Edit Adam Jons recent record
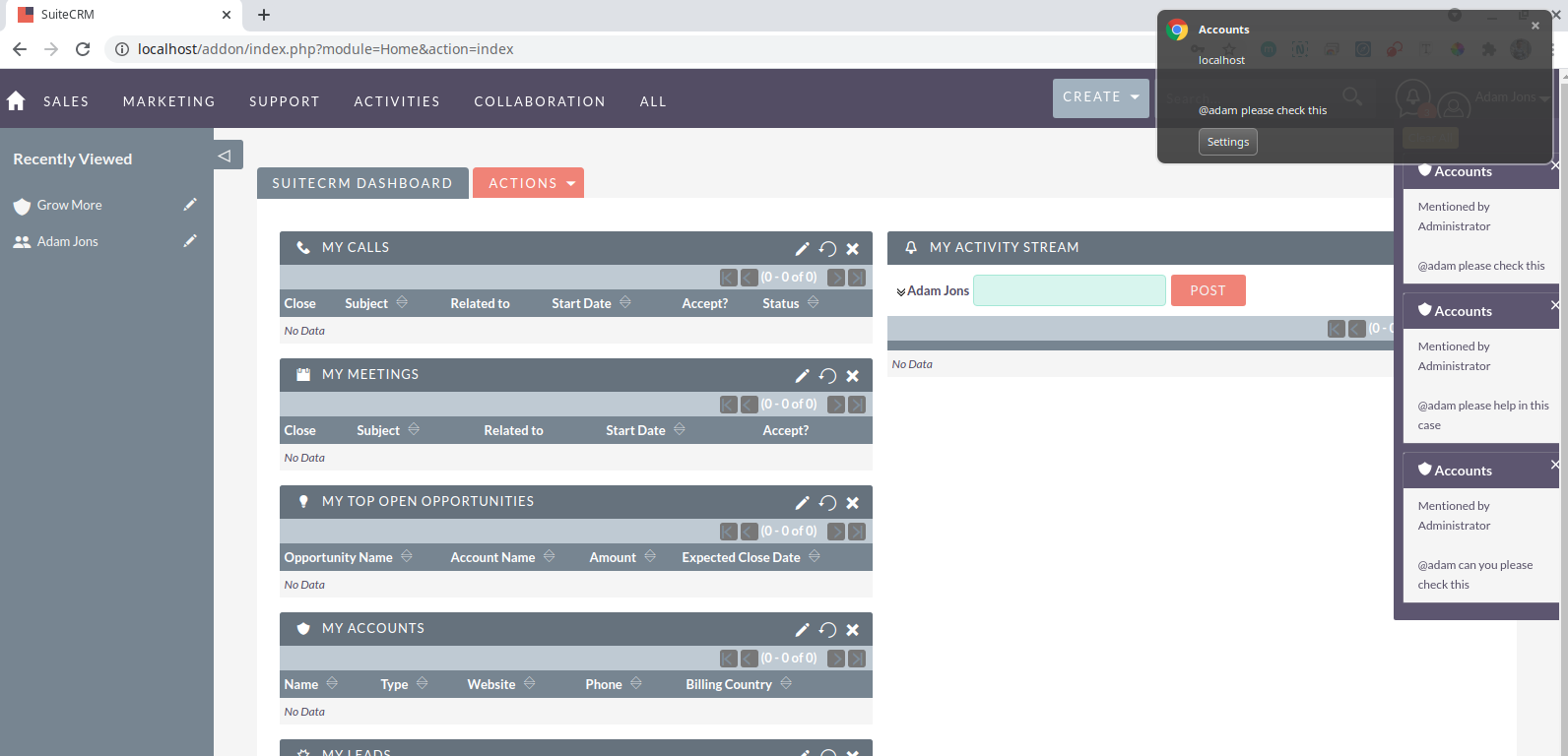The image size is (1568, 756). coord(190,241)
